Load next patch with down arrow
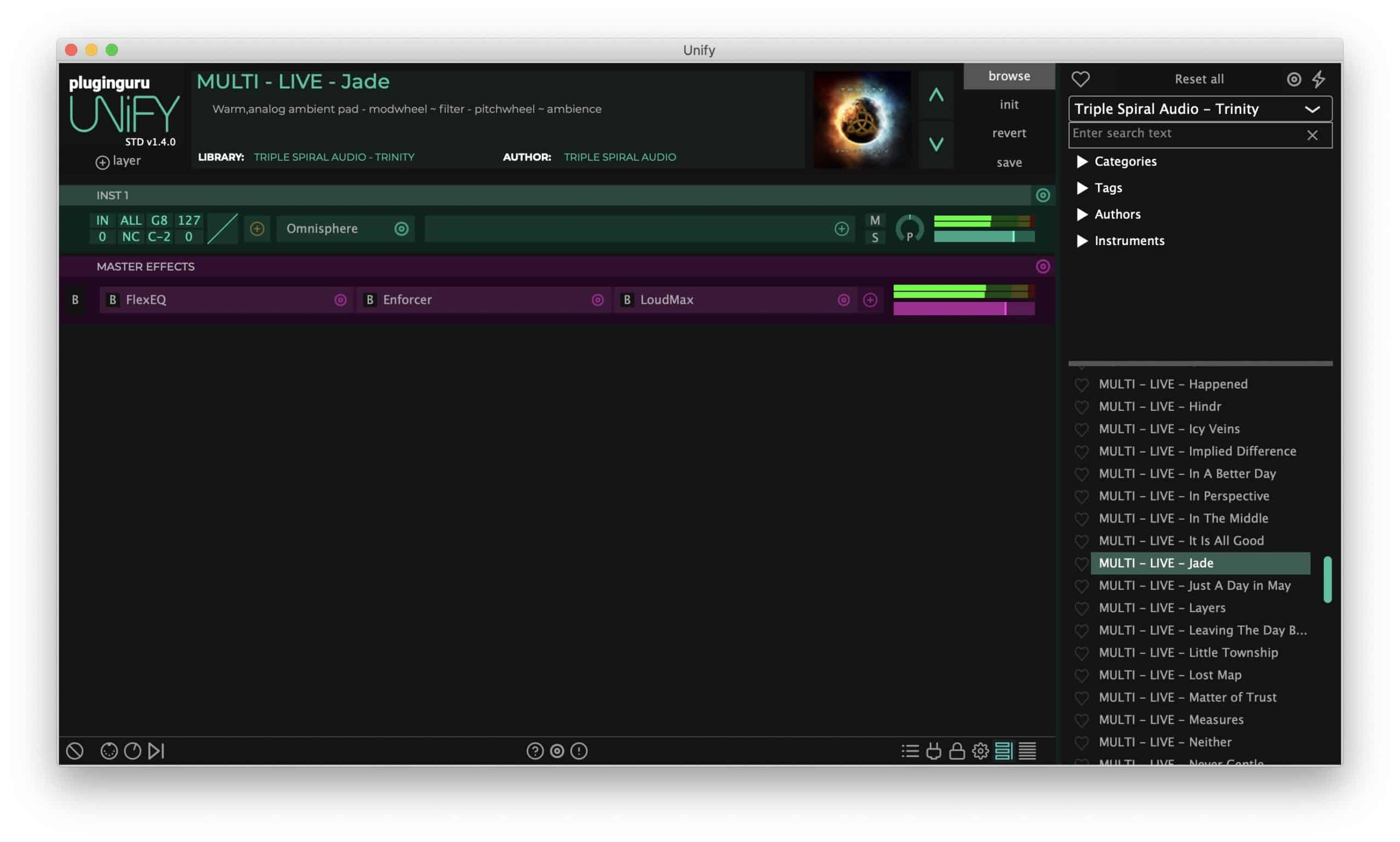 click(936, 143)
